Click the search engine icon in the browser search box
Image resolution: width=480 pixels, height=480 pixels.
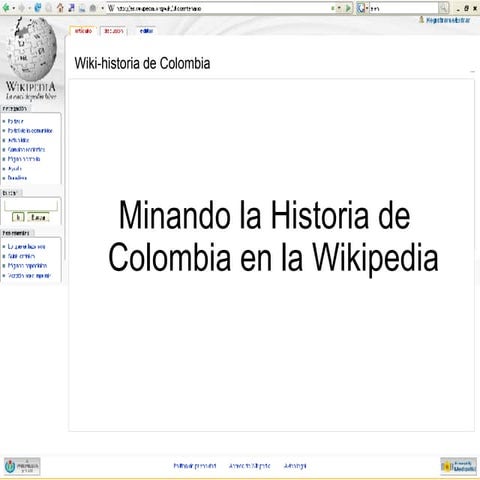click(360, 8)
